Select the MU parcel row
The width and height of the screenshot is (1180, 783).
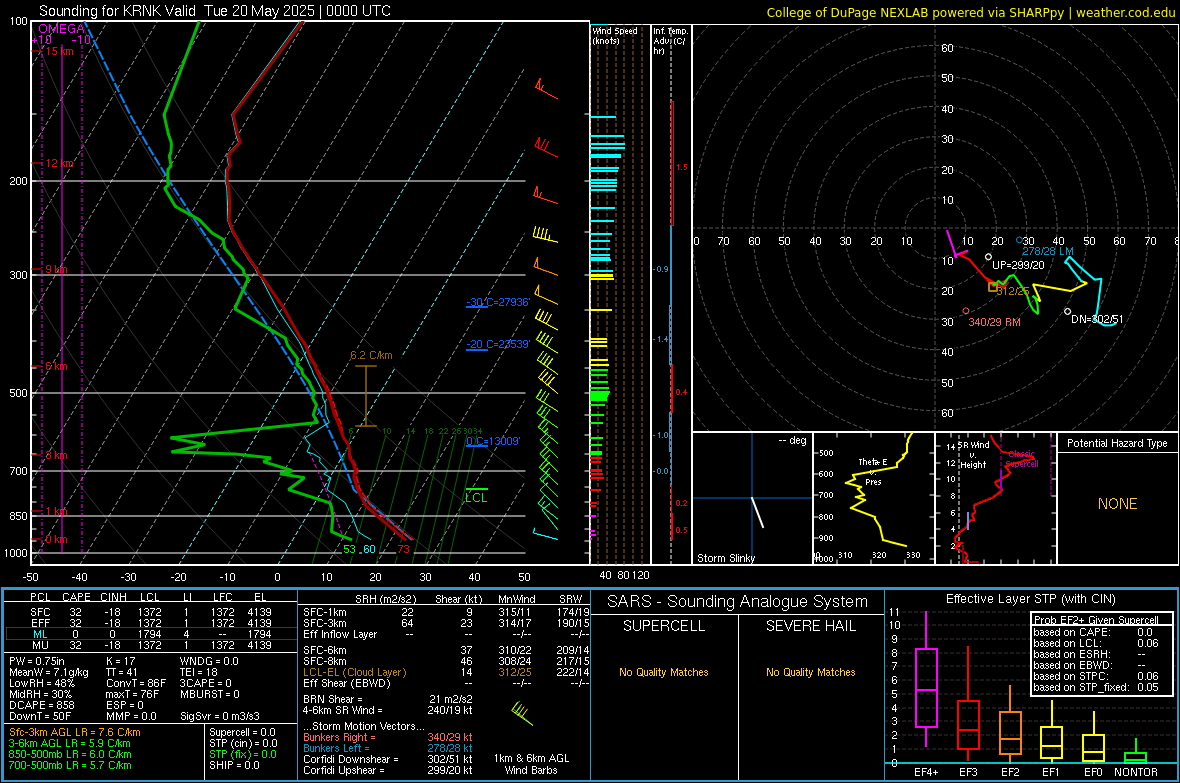[151, 645]
